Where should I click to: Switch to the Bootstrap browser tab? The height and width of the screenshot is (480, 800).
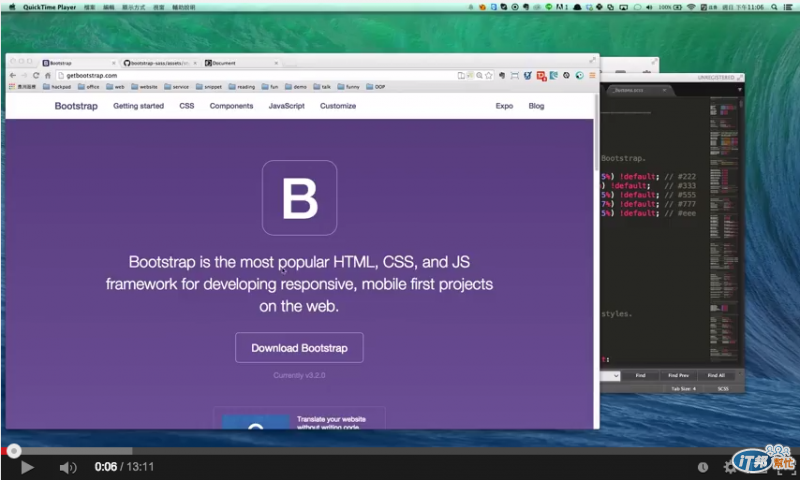(x=77, y=63)
